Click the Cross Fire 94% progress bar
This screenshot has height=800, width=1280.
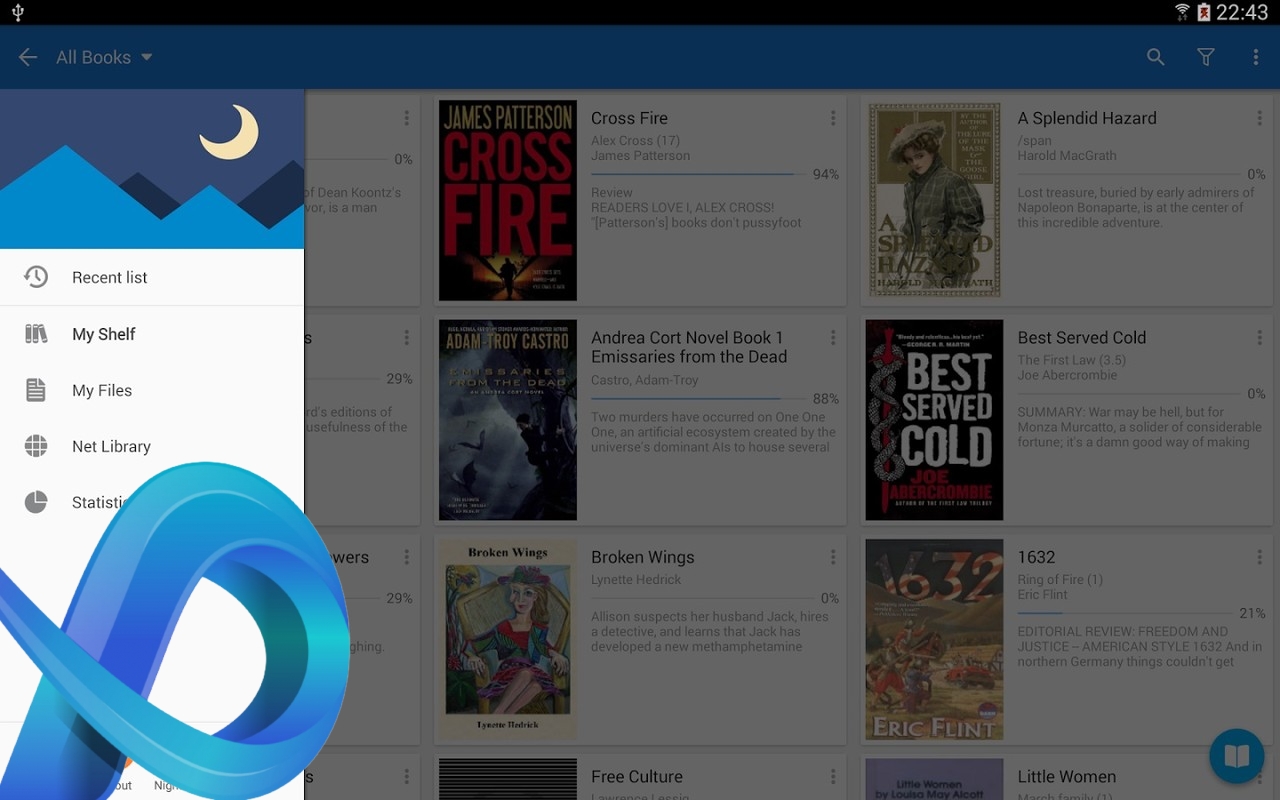(698, 174)
